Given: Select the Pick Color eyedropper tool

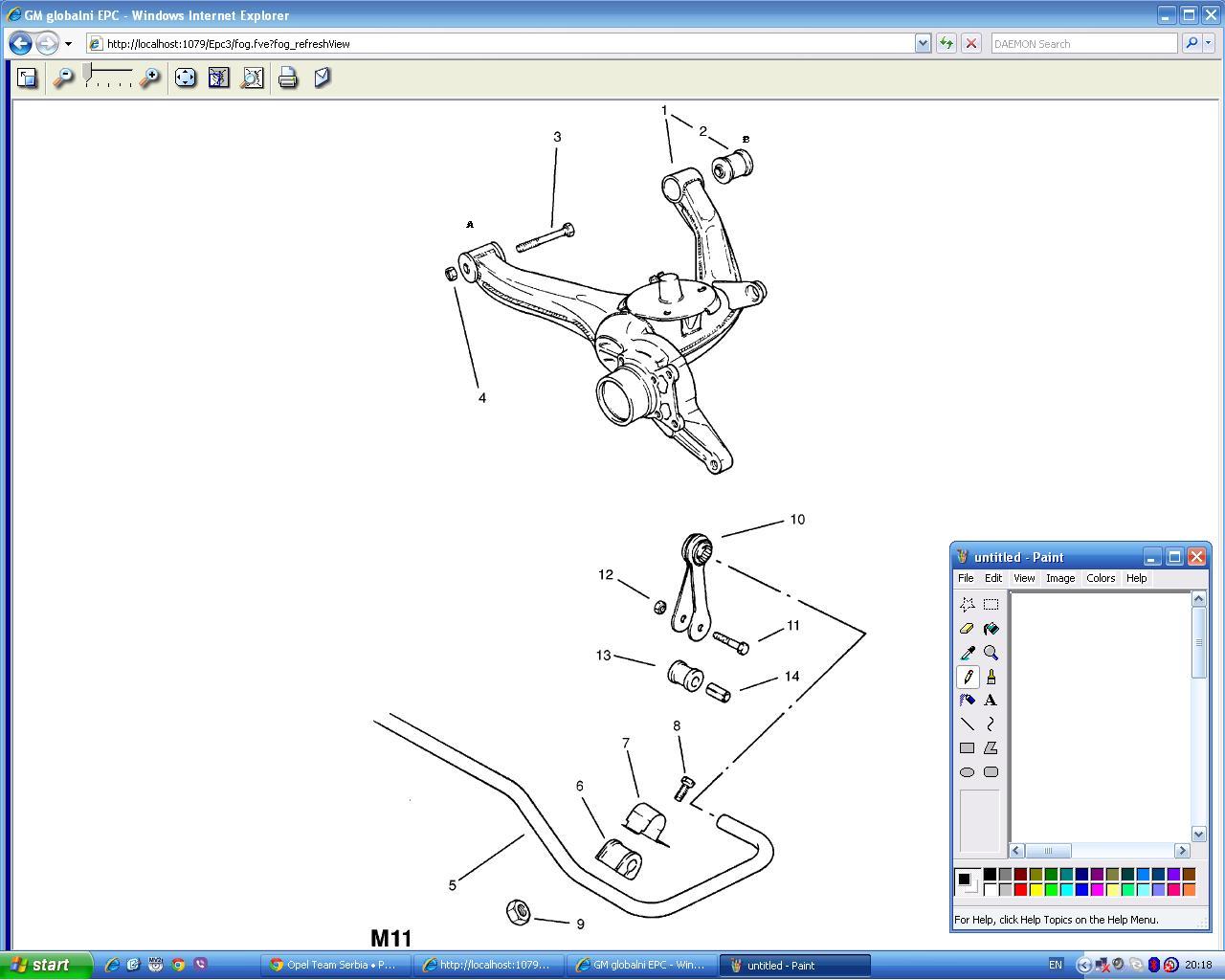Looking at the screenshot, I should 968,653.
